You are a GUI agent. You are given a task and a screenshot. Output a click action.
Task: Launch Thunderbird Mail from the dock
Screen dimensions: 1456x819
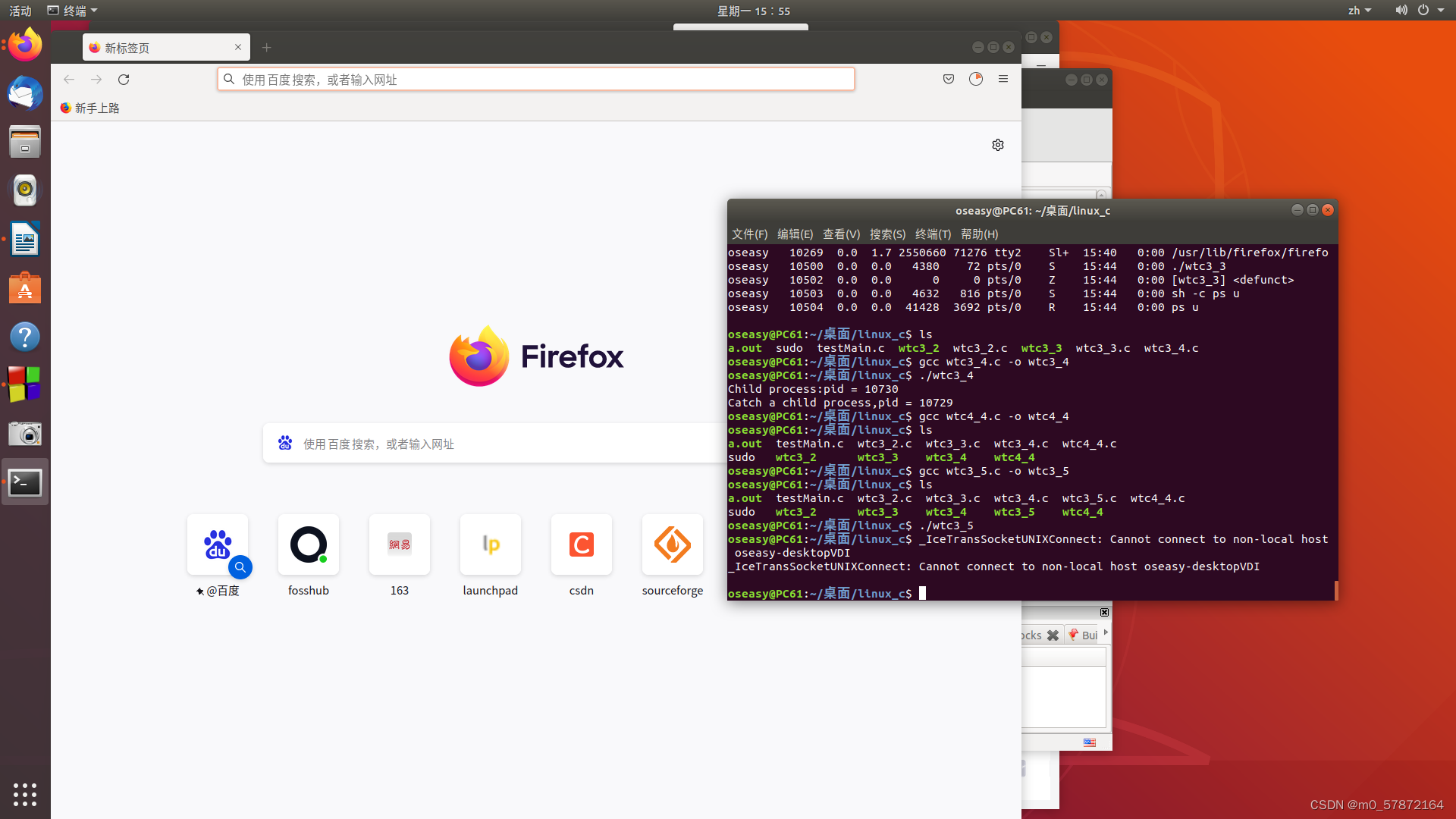(x=25, y=93)
